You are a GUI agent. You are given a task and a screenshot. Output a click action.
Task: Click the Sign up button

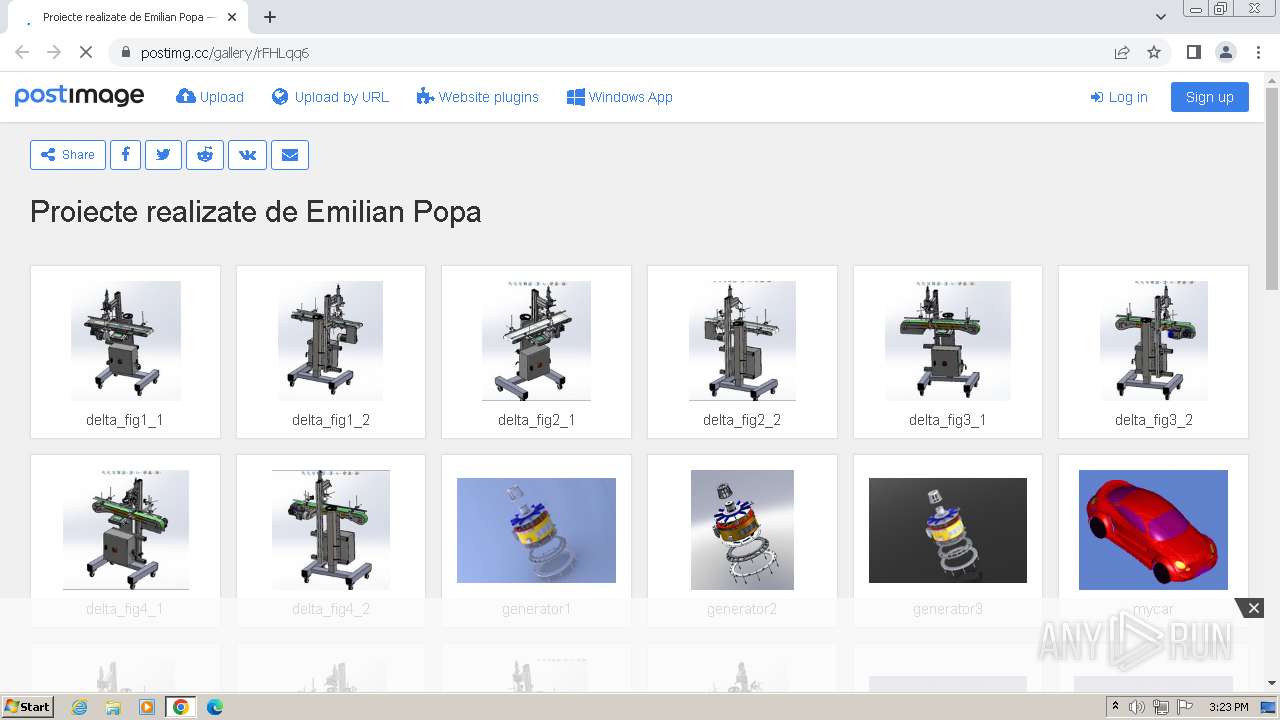pyautogui.click(x=1209, y=97)
